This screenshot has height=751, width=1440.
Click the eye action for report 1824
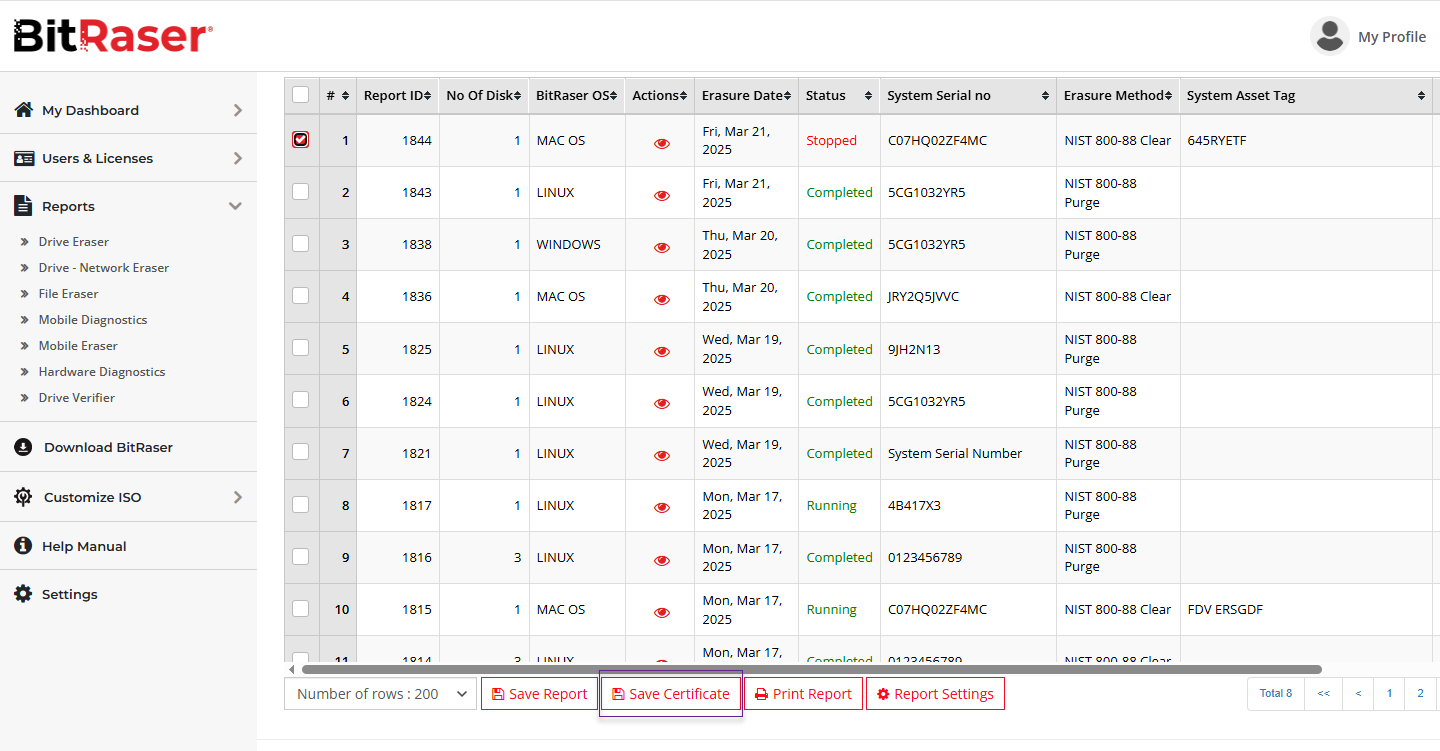pos(661,403)
